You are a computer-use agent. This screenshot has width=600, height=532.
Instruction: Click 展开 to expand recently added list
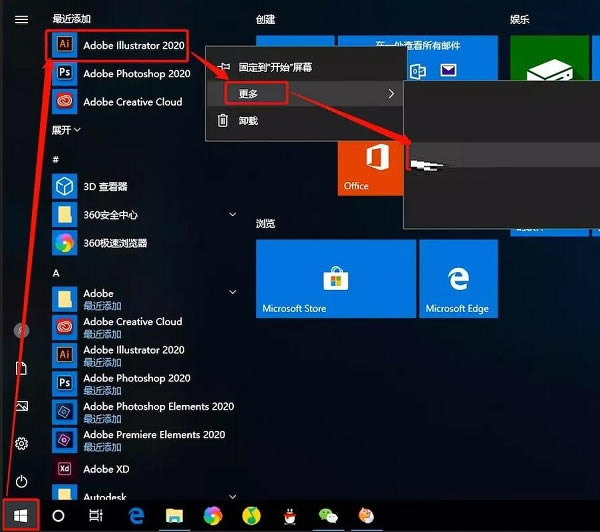[66, 130]
